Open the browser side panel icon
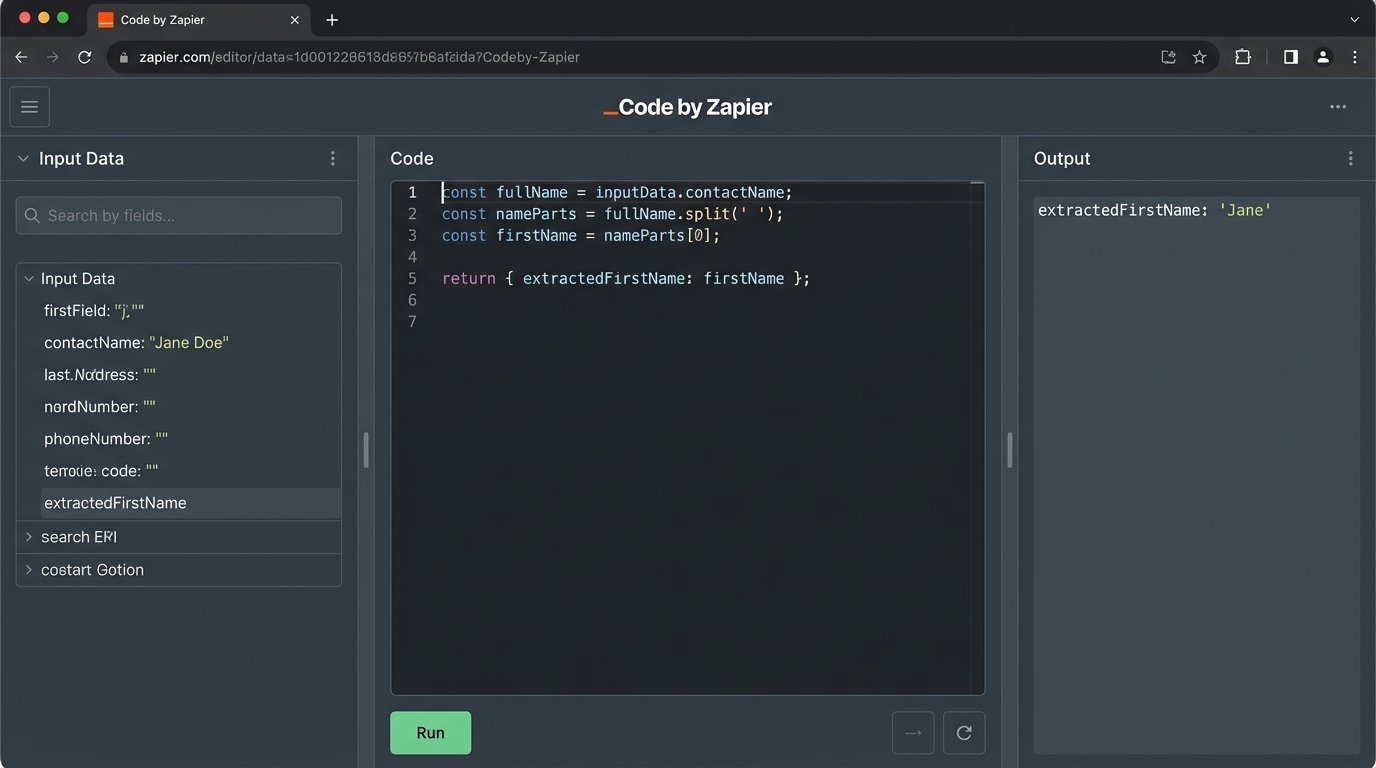The height and width of the screenshot is (768, 1376). (x=1290, y=57)
